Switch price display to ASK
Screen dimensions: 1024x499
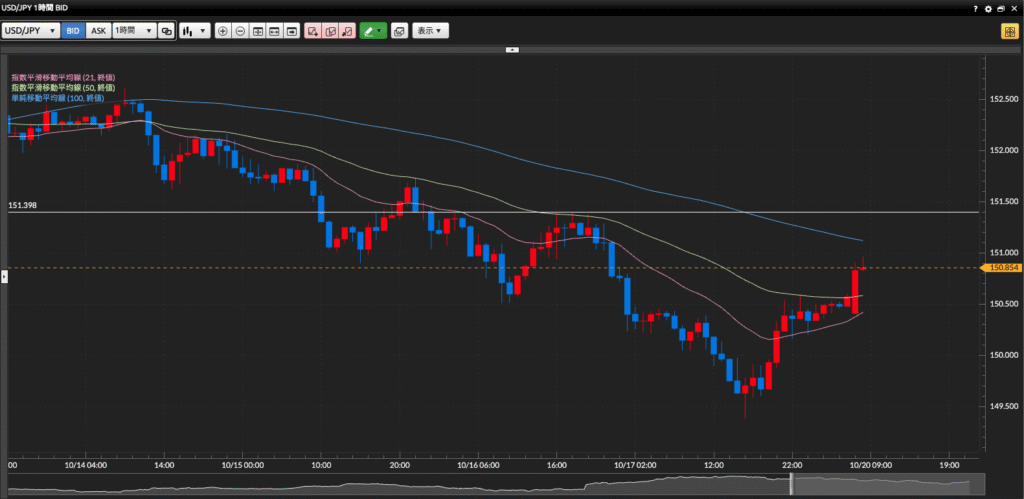pyautogui.click(x=98, y=31)
